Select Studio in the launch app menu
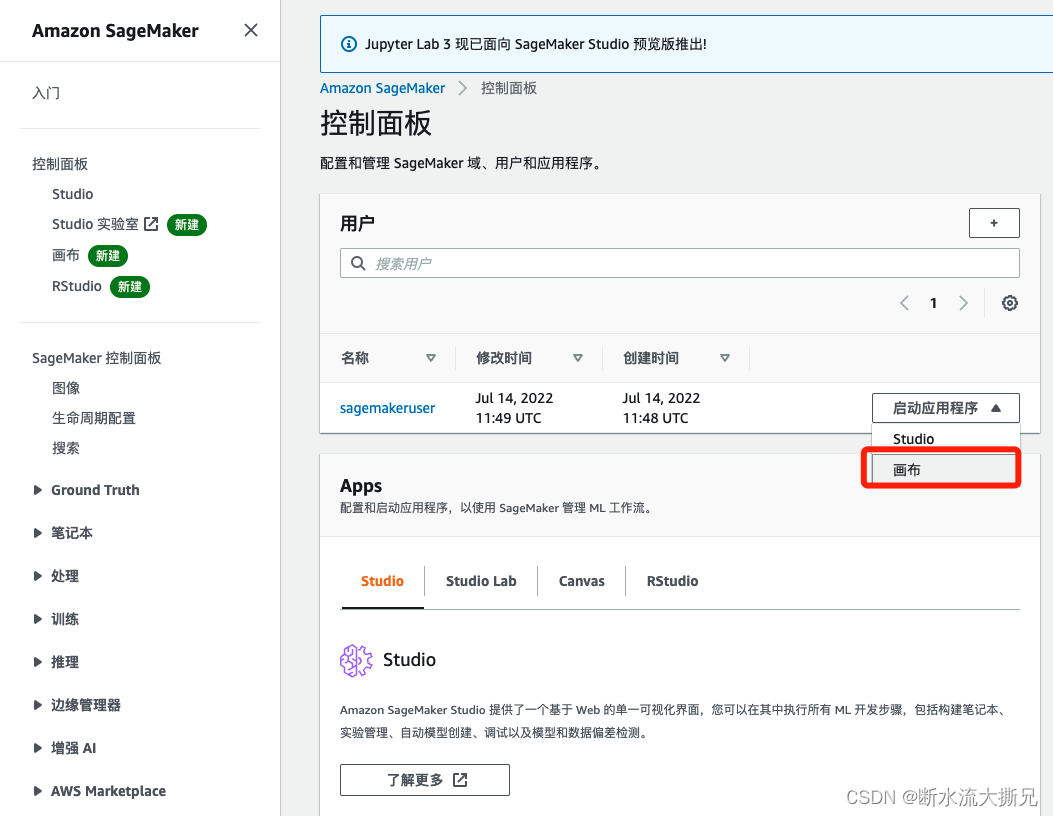Image resolution: width=1053 pixels, height=816 pixels. (x=946, y=439)
